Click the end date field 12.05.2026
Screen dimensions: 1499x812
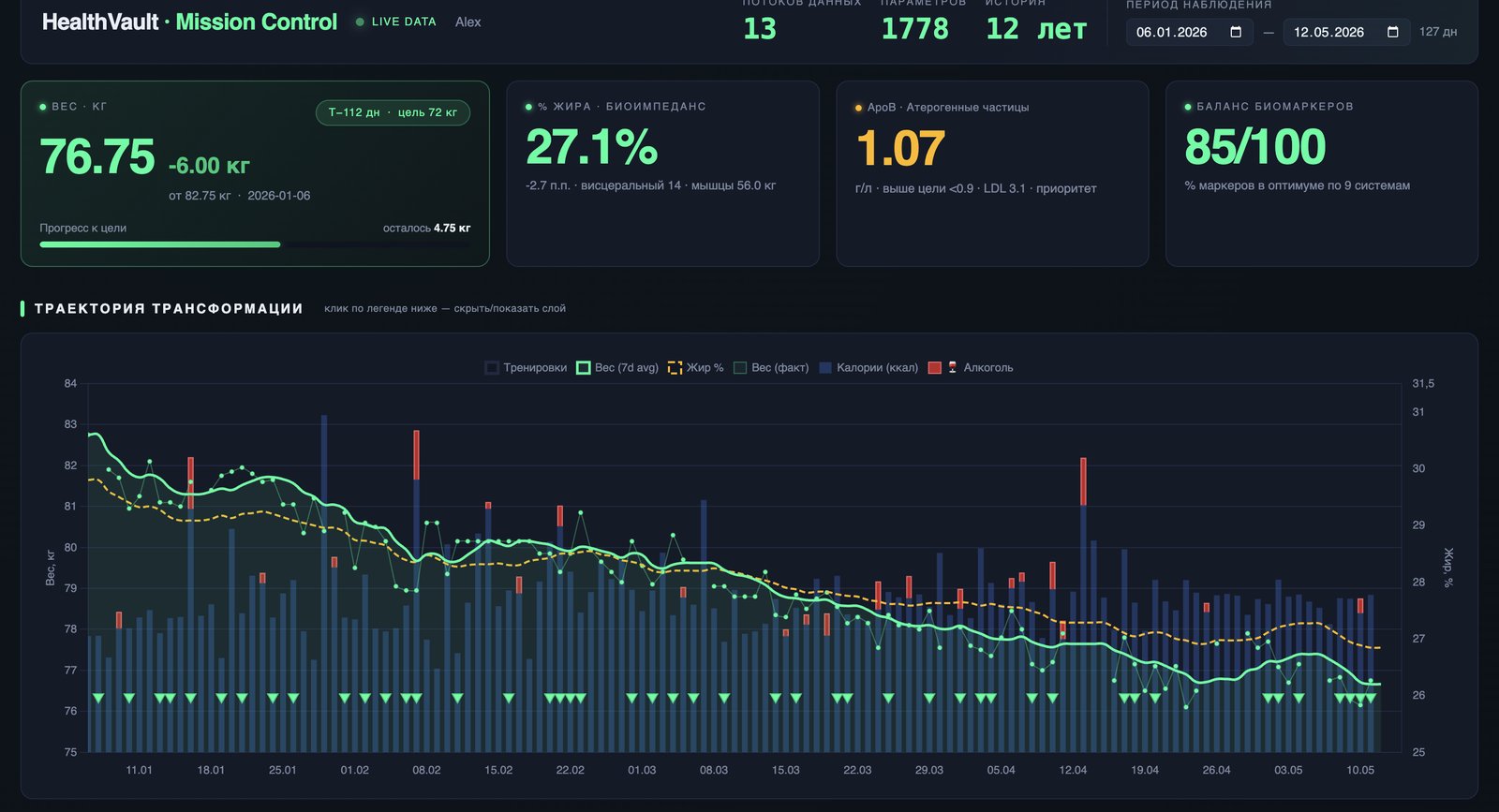coord(1346,32)
